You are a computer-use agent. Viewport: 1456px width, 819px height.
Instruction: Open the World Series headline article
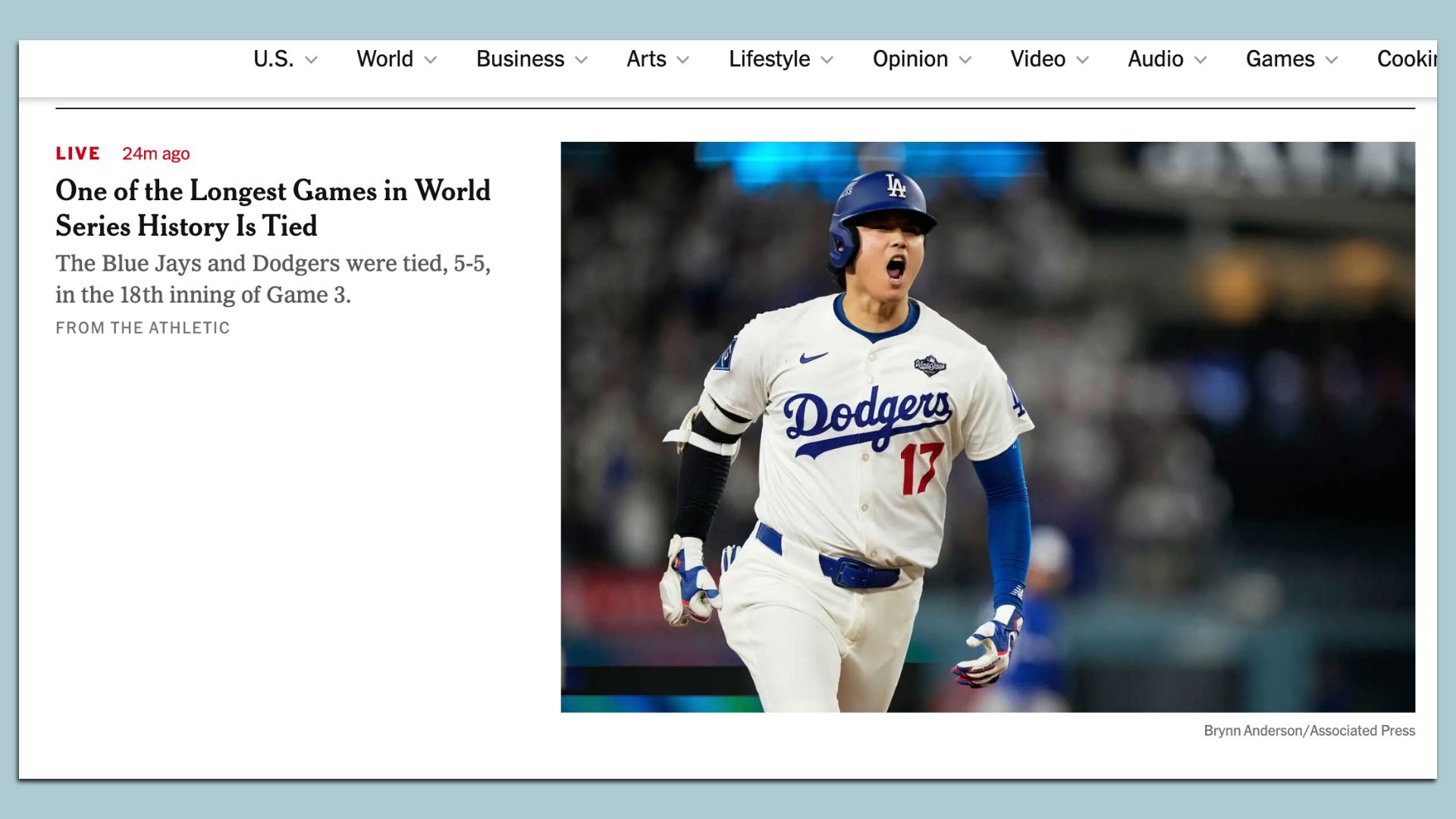coord(272,209)
